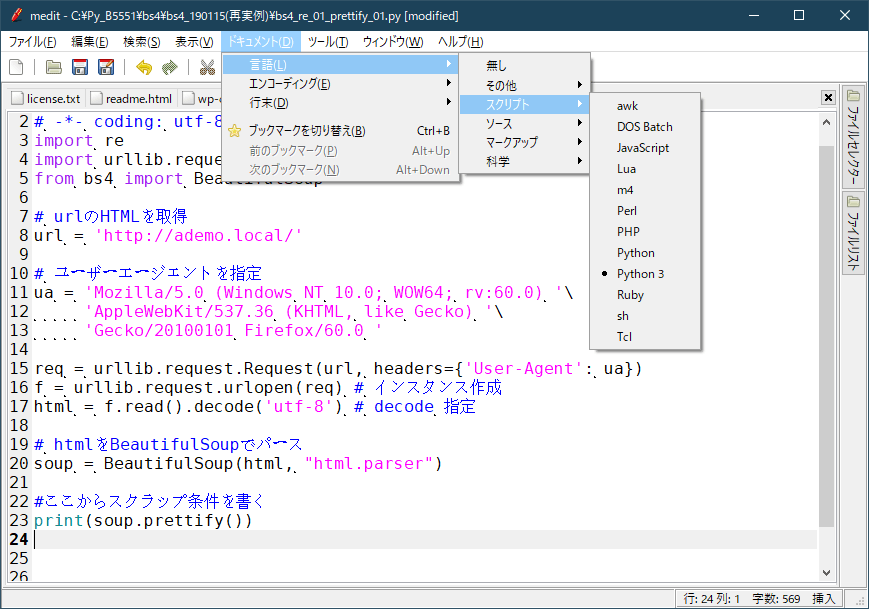Set the language to PHP

(645, 232)
